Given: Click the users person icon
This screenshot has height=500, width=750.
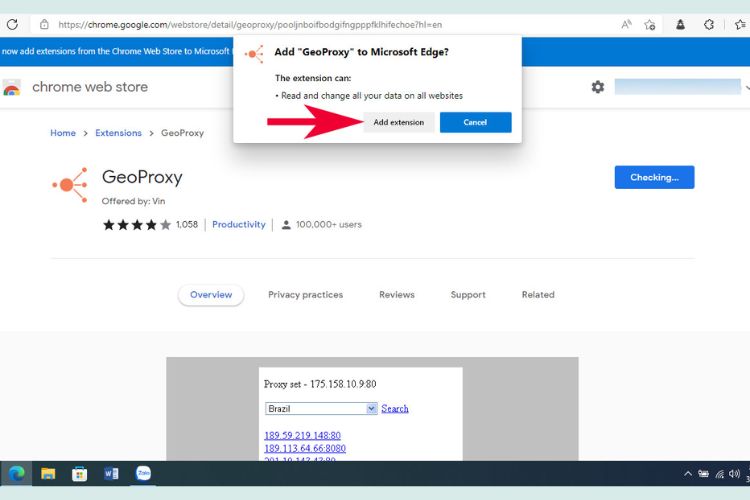Looking at the screenshot, I should click(286, 224).
